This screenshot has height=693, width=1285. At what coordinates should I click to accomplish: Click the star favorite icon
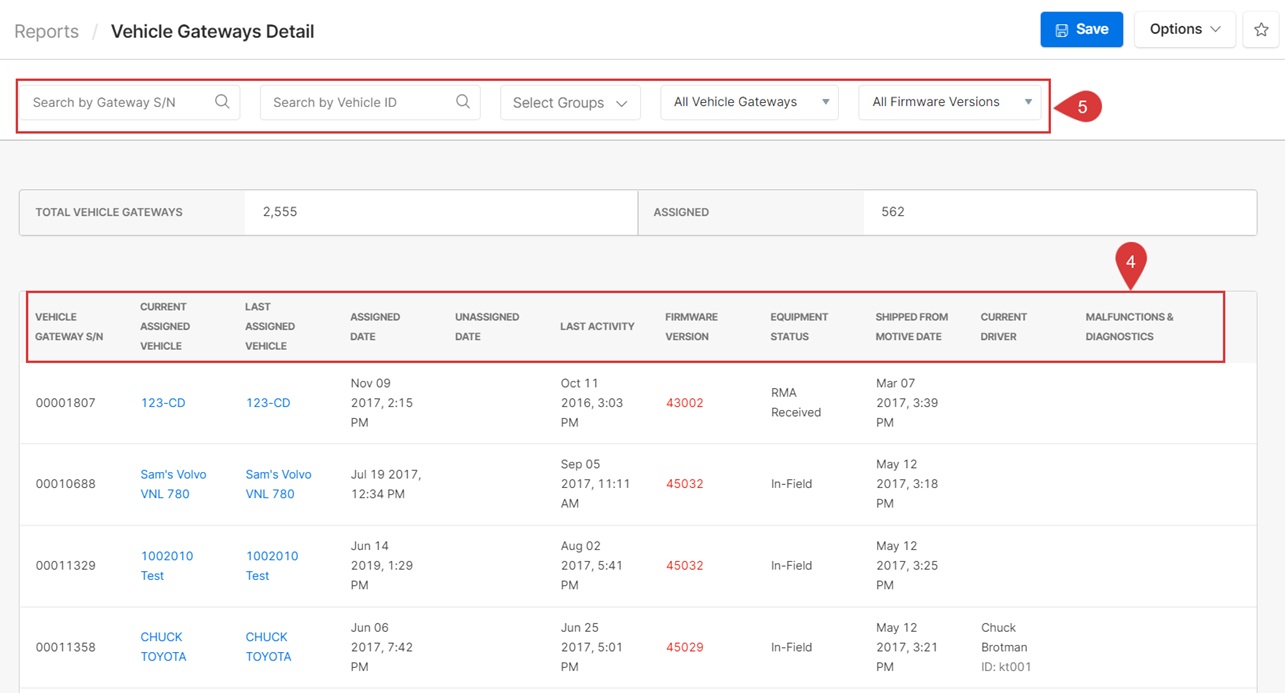point(1261,30)
